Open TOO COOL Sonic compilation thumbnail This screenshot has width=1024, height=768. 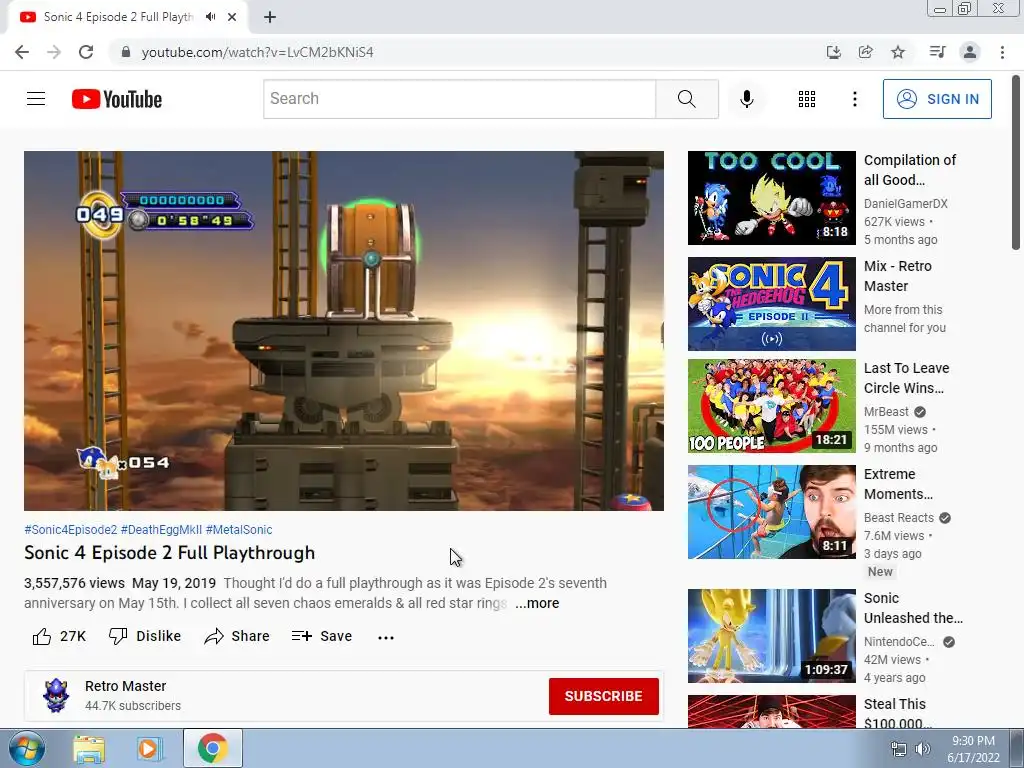(771, 198)
